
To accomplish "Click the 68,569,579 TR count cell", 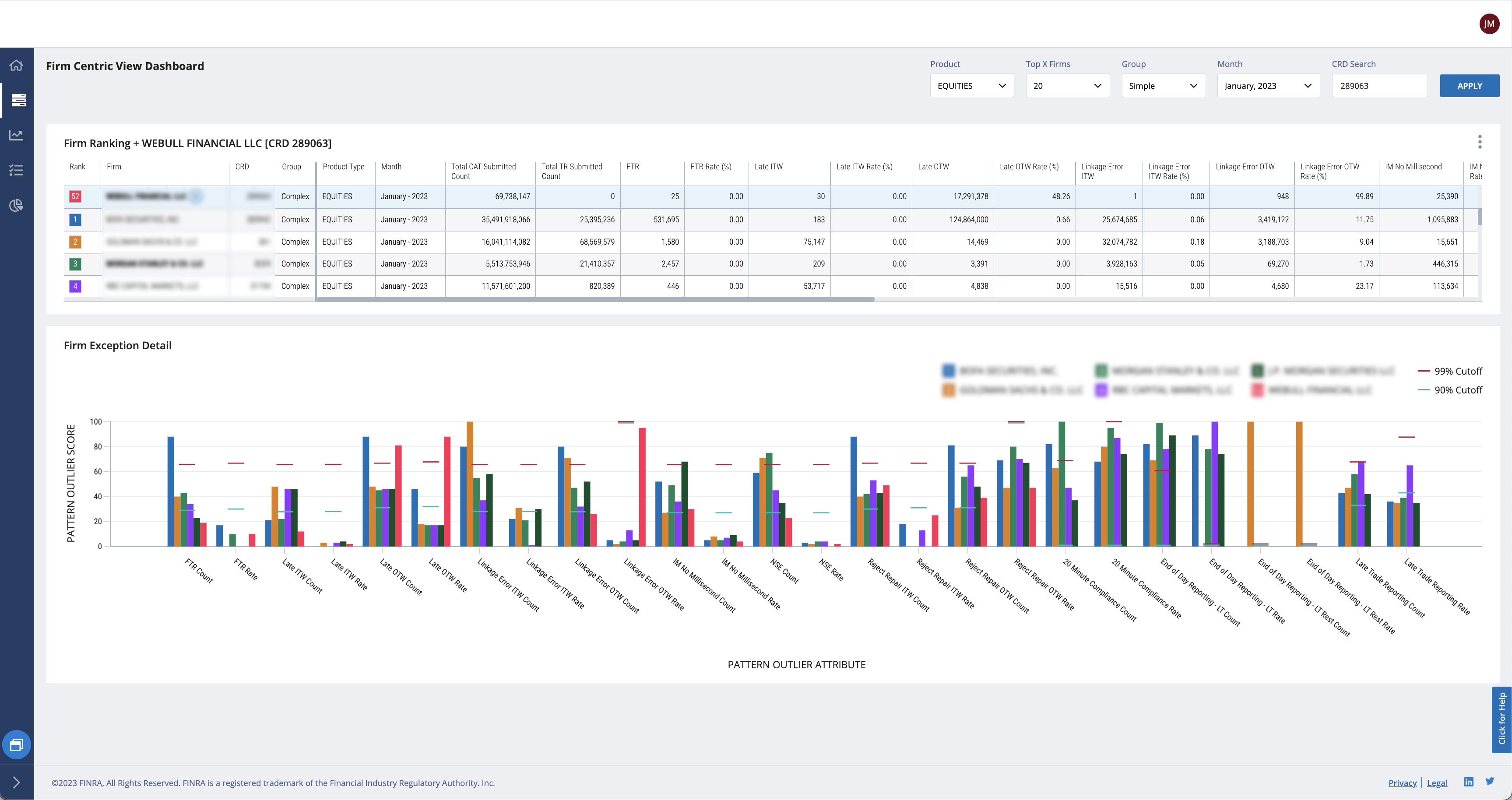I will pyautogui.click(x=577, y=242).
